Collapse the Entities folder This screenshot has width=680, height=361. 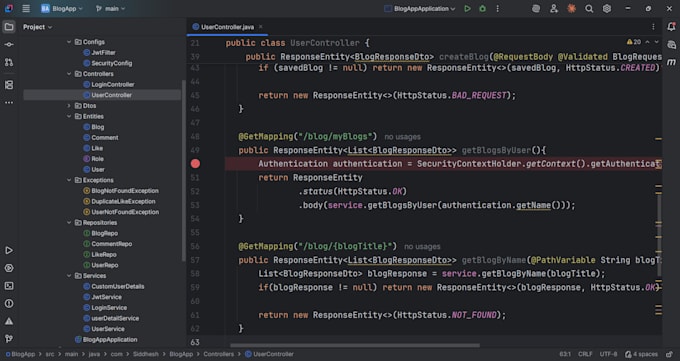[69, 116]
